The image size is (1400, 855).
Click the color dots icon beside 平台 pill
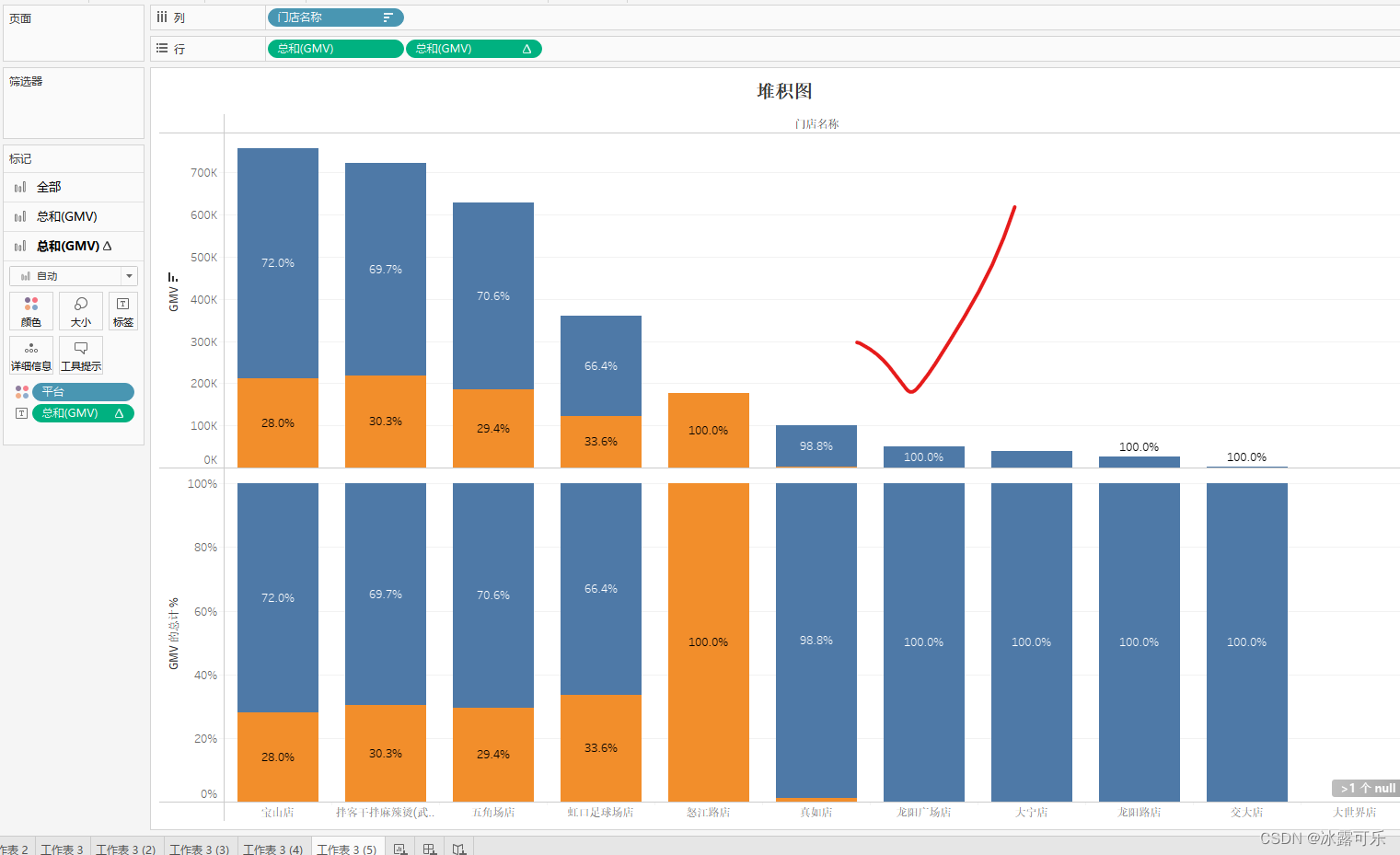pyautogui.click(x=22, y=392)
